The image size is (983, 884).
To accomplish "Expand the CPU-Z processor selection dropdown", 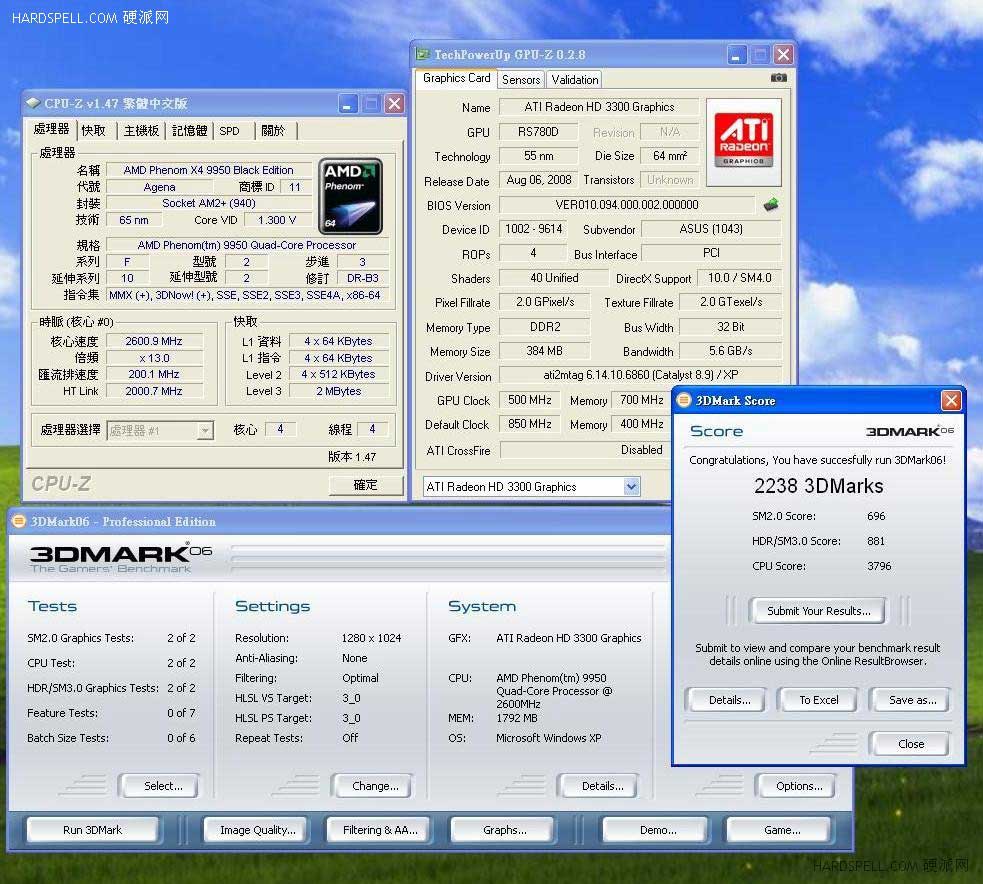I will click(x=205, y=430).
